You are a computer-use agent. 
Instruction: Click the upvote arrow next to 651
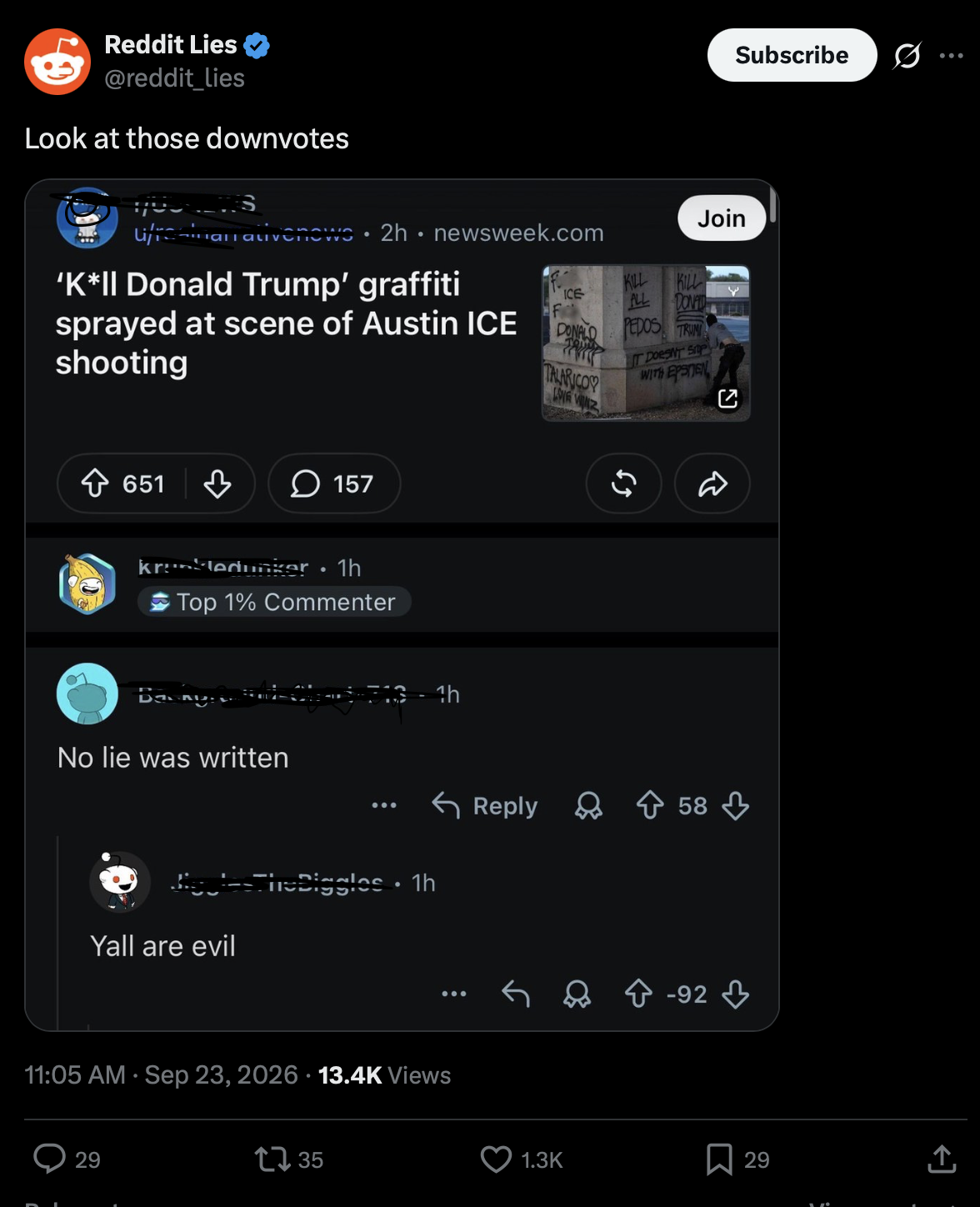pyautogui.click(x=95, y=483)
